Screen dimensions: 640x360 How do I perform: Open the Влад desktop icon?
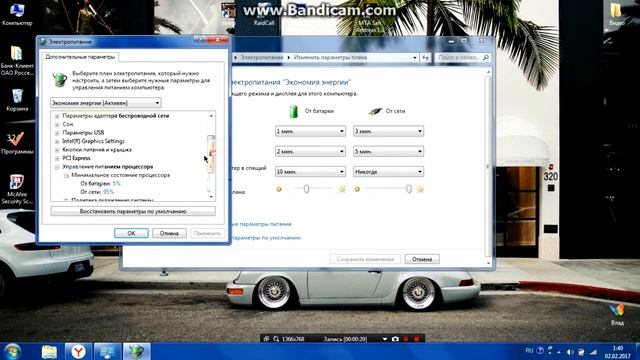pos(617,314)
